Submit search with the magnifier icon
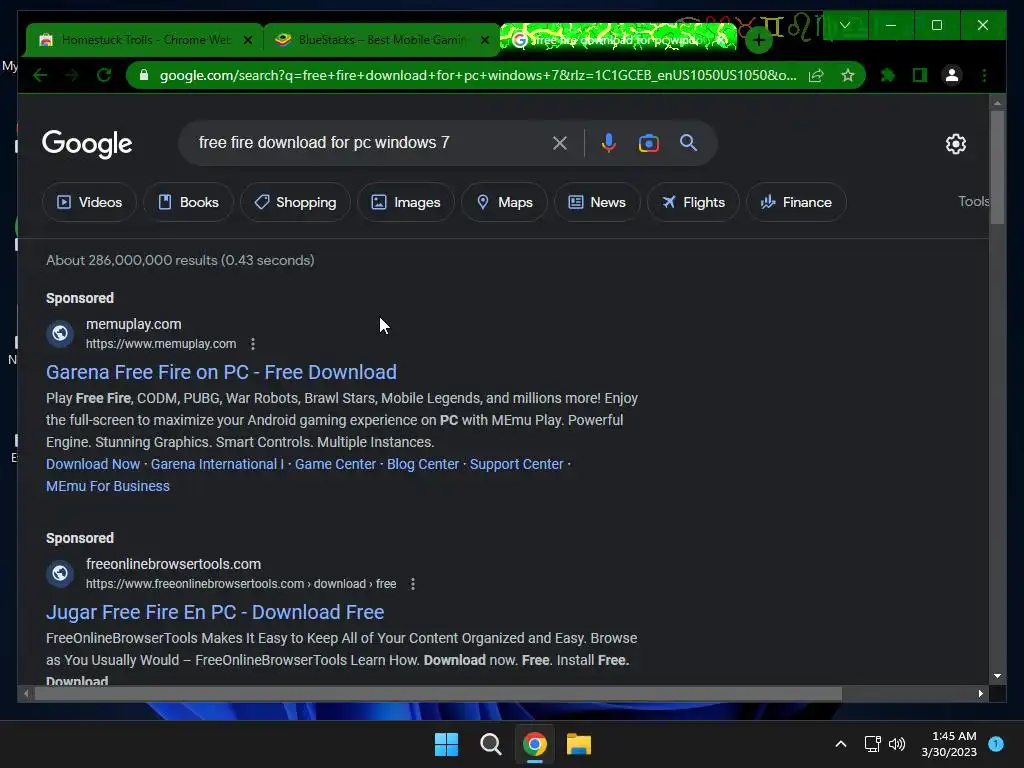 [688, 143]
